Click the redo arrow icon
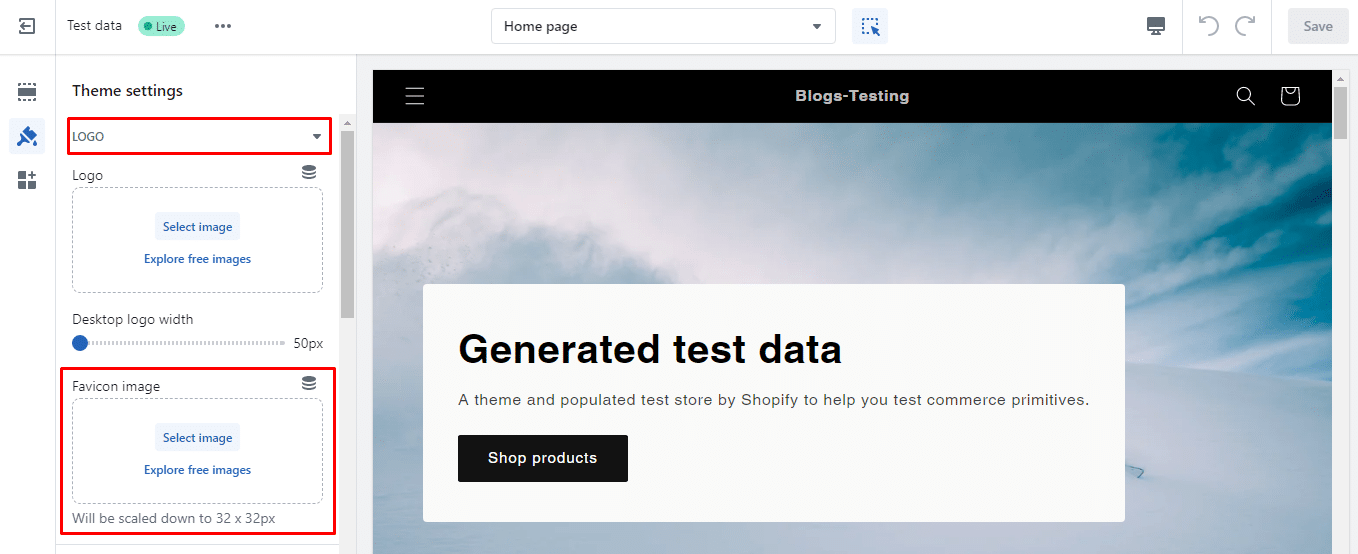Screen dimensions: 1358x554 (x=1245, y=26)
